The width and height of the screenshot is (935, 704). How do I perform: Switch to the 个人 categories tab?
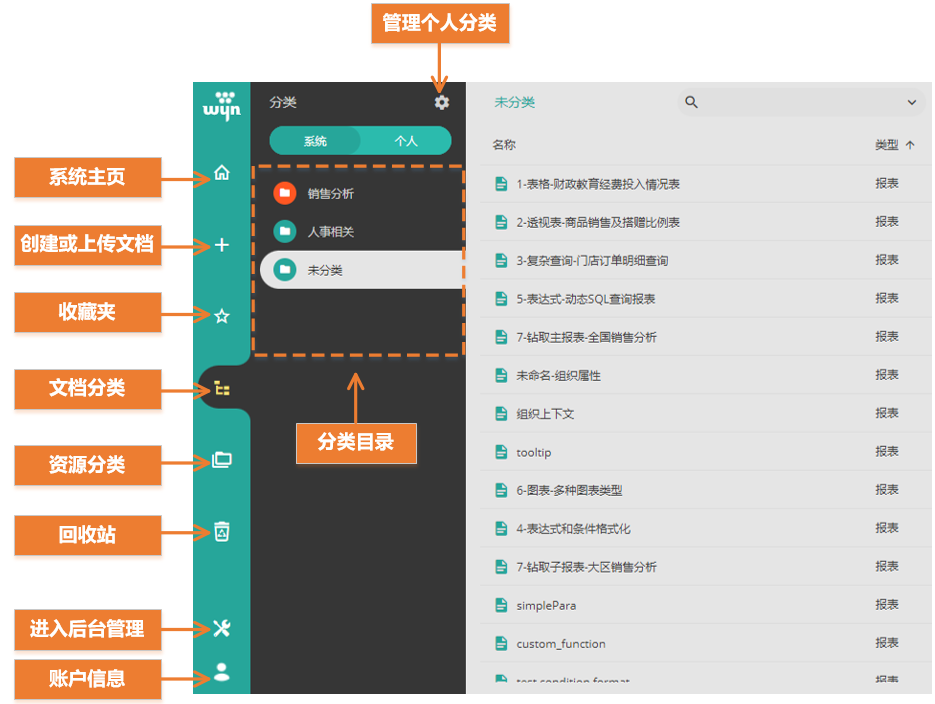406,141
